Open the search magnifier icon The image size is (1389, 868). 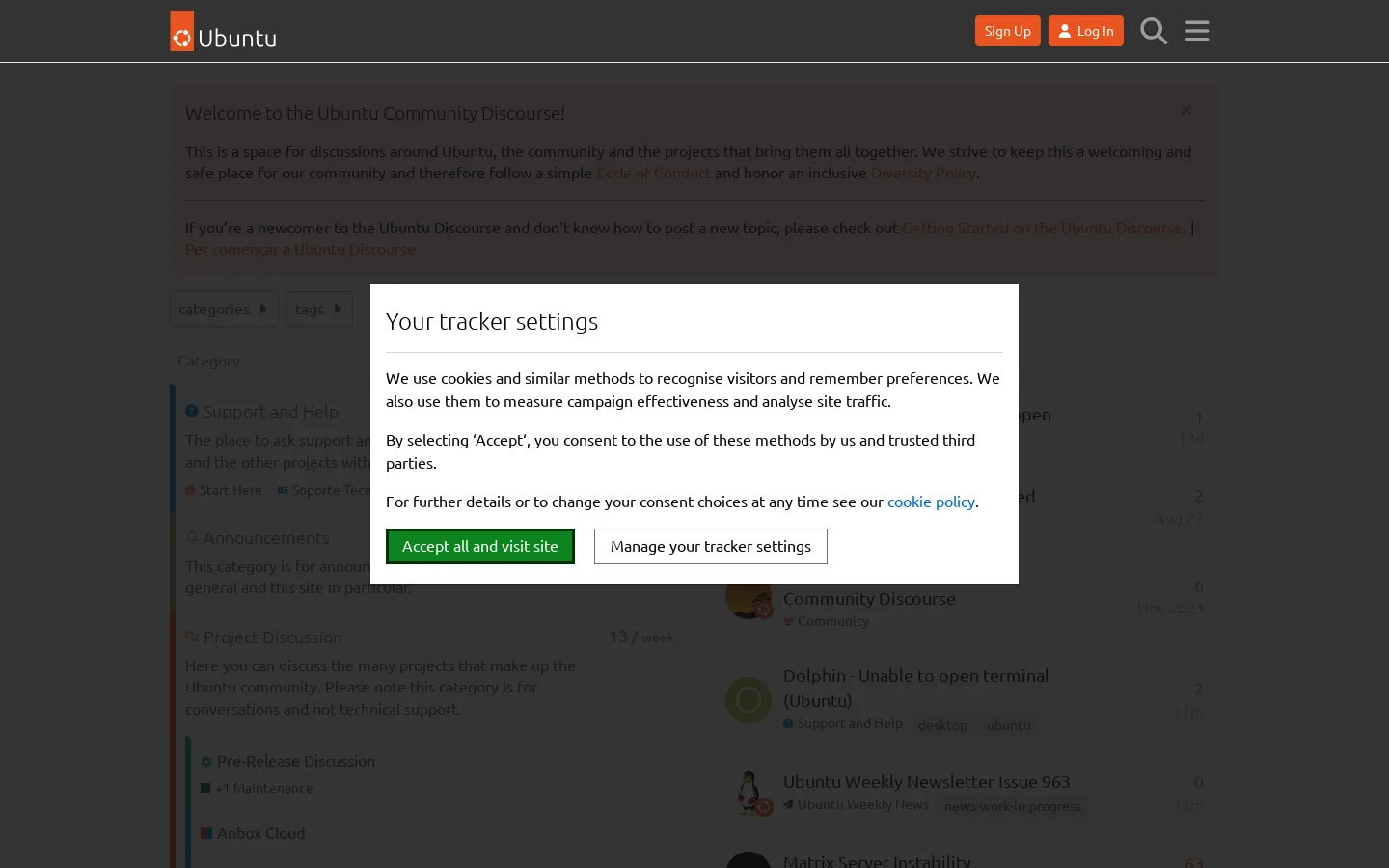[1154, 31]
